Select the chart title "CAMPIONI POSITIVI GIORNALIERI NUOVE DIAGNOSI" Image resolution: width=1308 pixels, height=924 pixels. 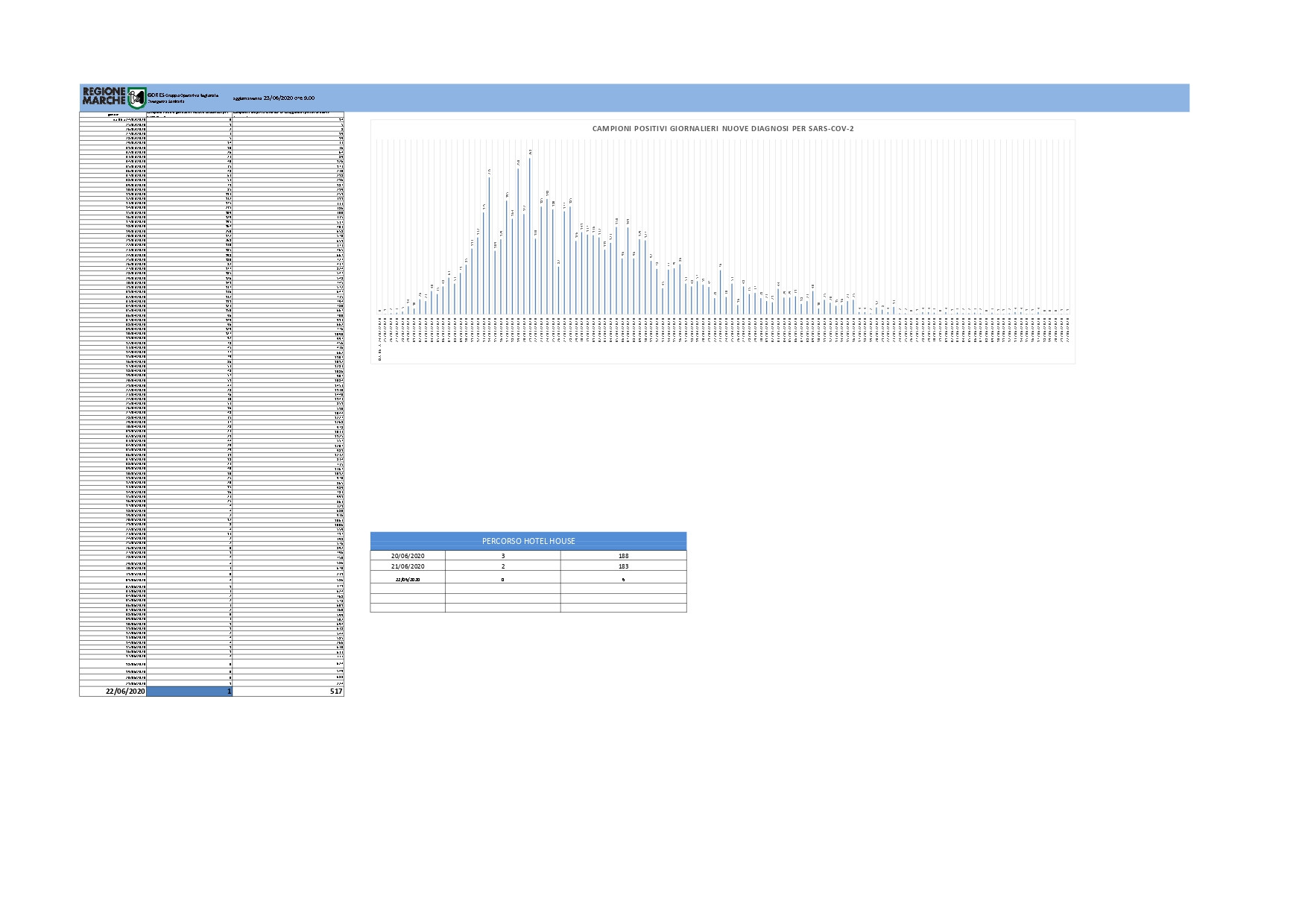[723, 129]
